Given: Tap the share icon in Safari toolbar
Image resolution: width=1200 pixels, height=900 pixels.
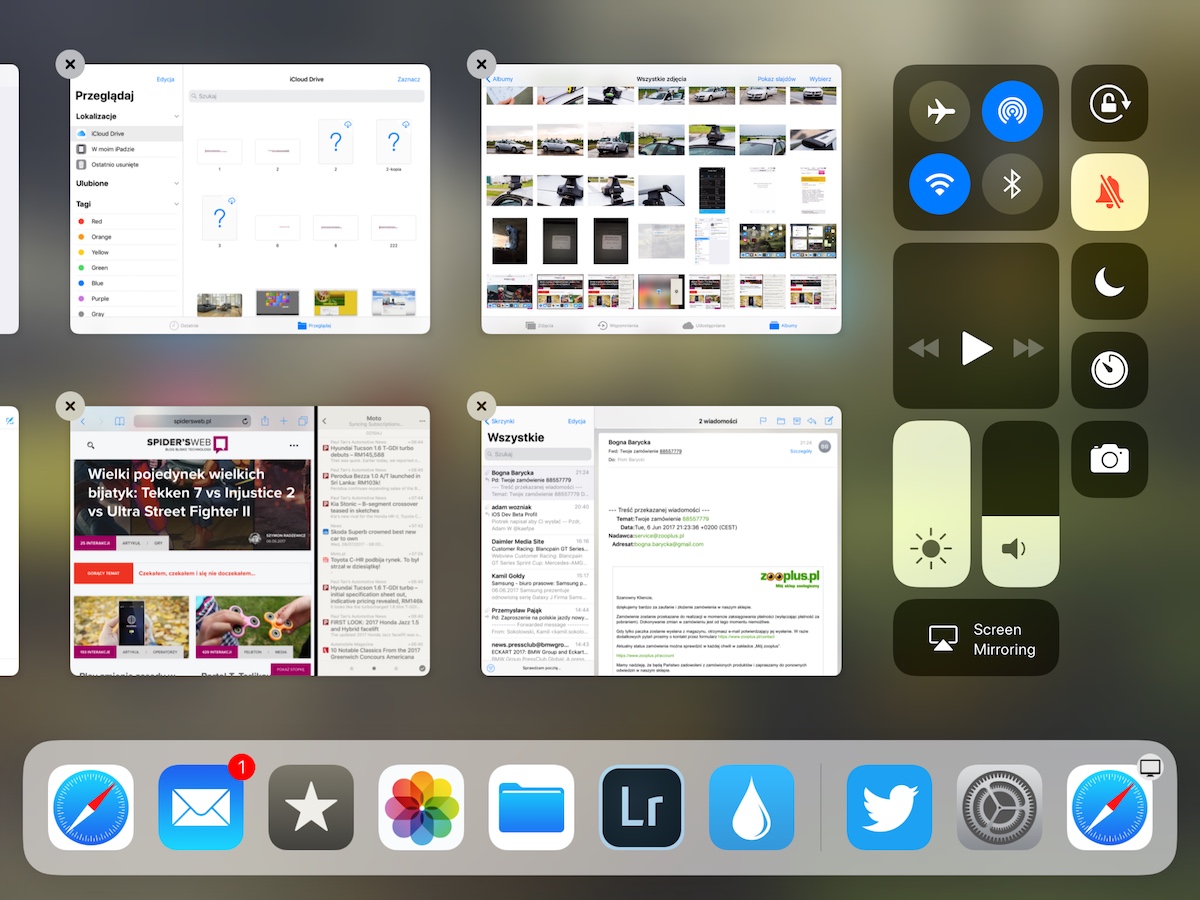Looking at the screenshot, I should point(266,421).
